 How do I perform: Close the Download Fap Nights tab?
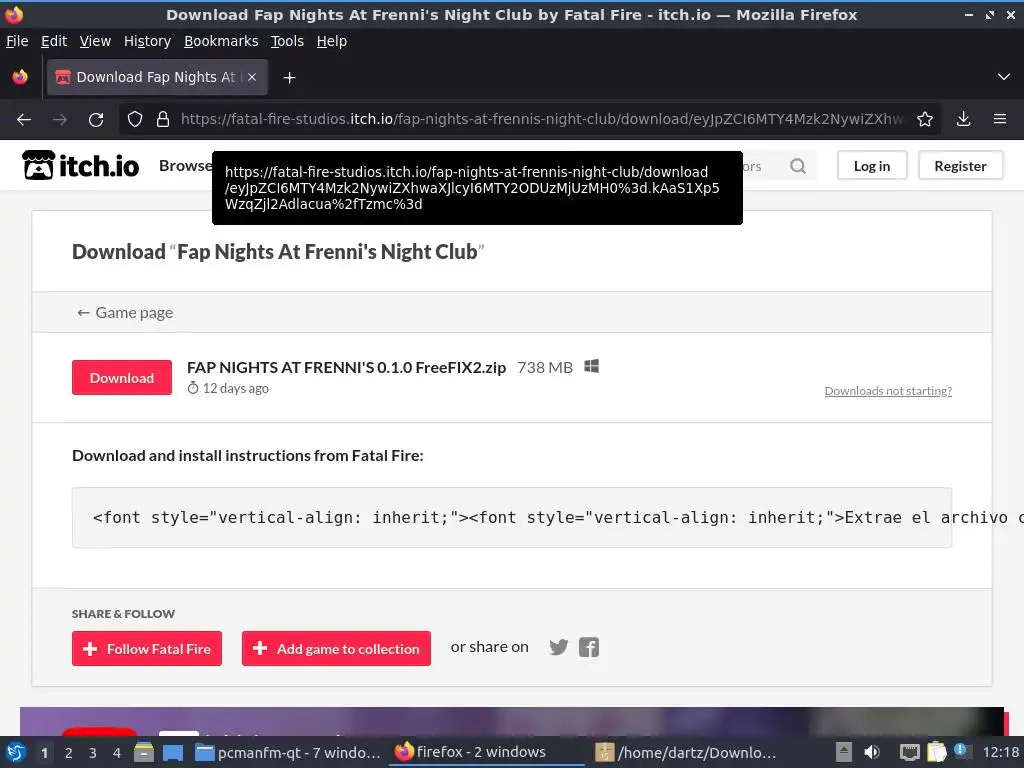[x=252, y=77]
